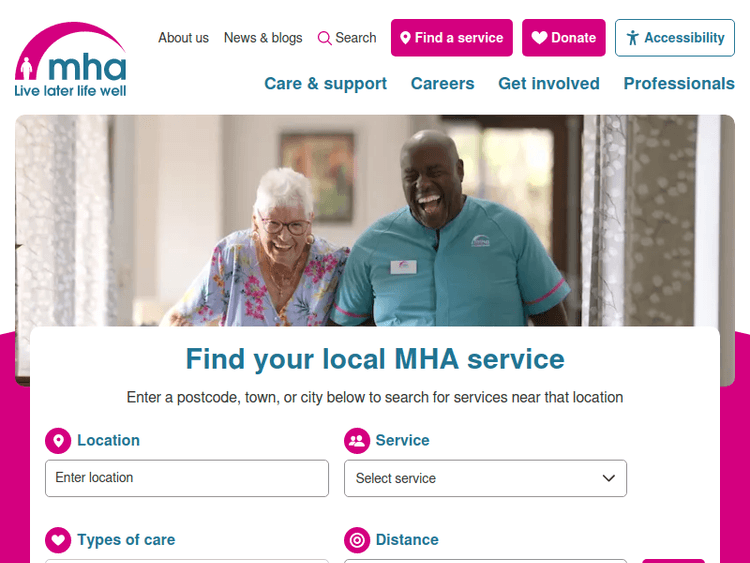The height and width of the screenshot is (563, 750).
Task: Click the pink Location pin icon
Action: (58, 441)
